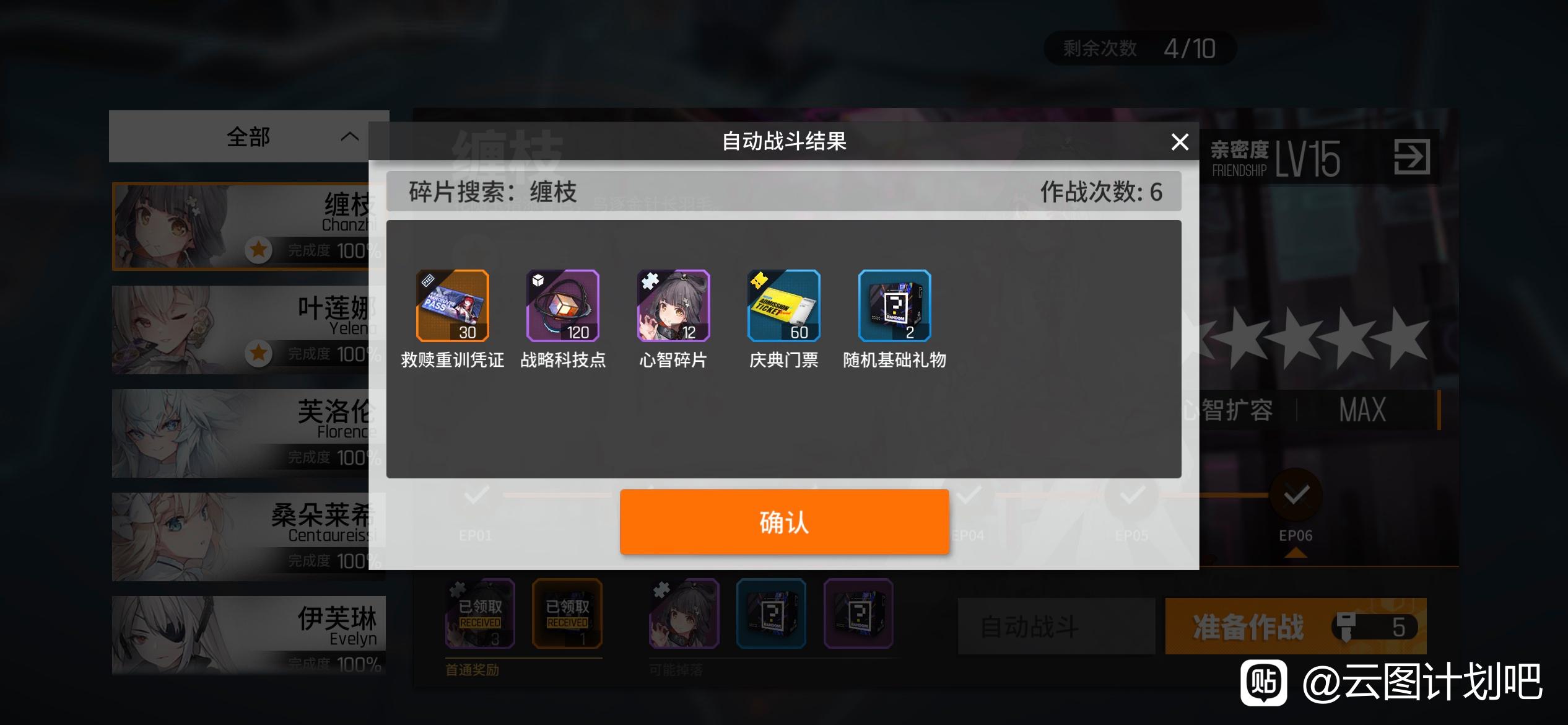
Task: Select the EP06 episode checkmark node
Action: click(x=1296, y=494)
